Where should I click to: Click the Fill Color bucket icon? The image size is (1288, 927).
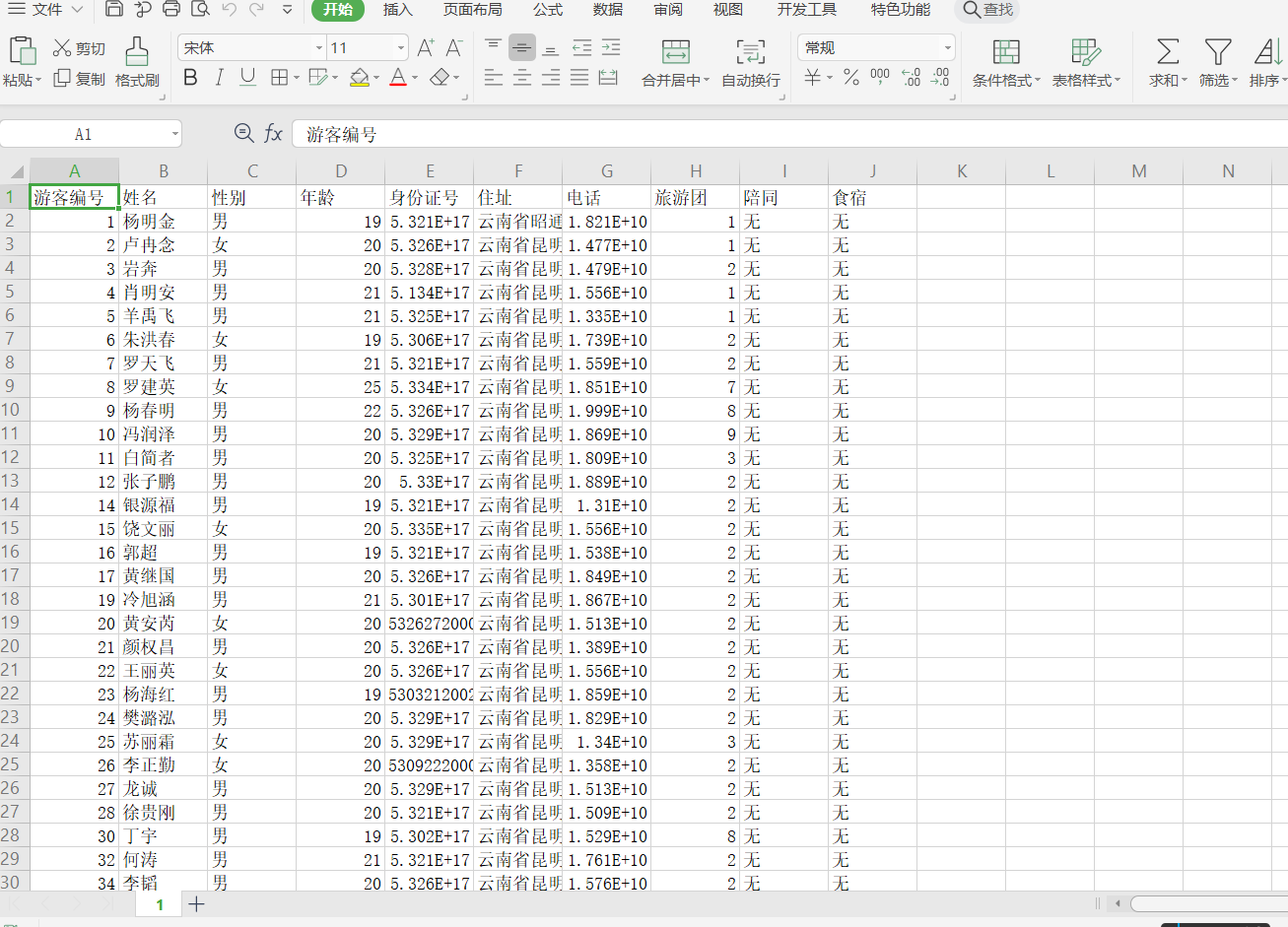pos(360,77)
